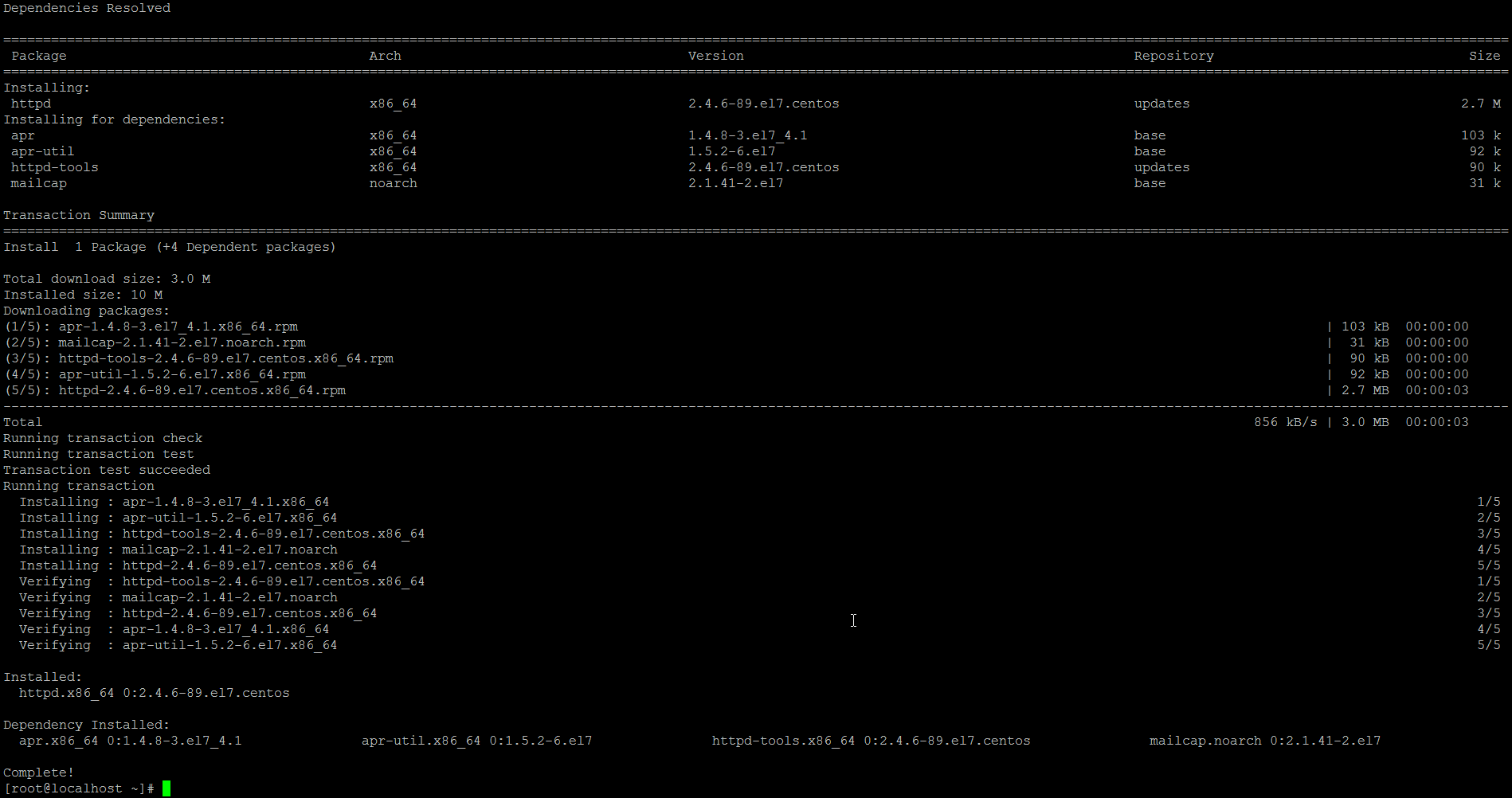The width and height of the screenshot is (1512, 798).
Task: Click the 856 kB/s total speed text
Action: click(1286, 421)
